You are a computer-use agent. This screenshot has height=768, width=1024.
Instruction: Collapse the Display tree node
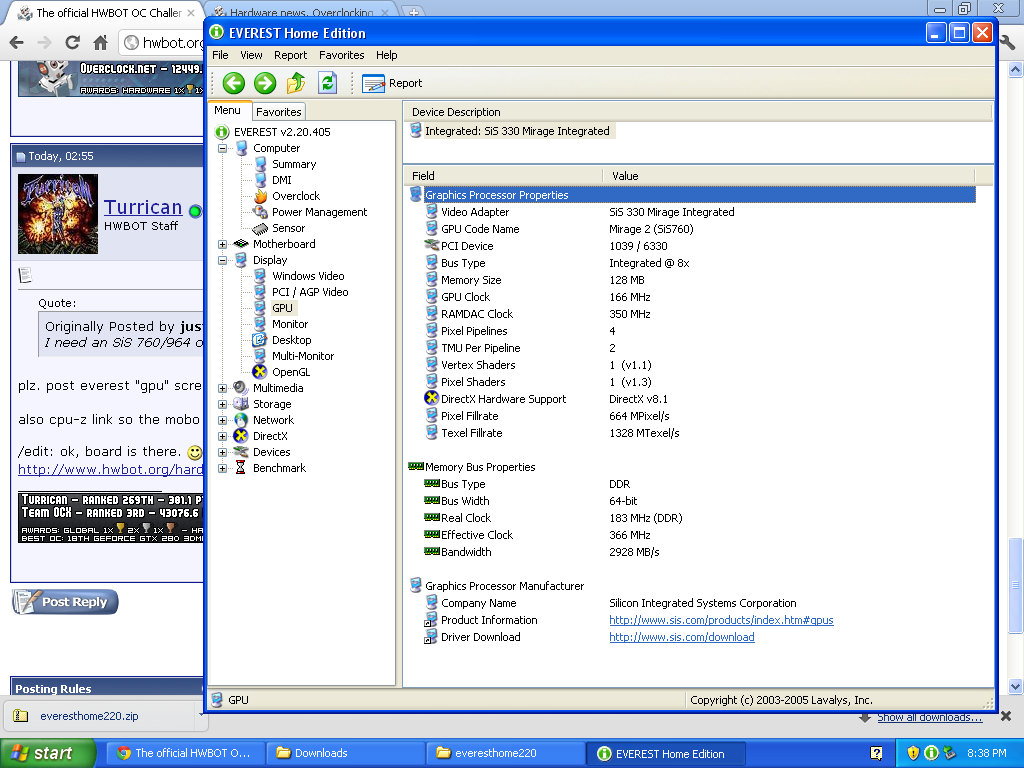coord(222,260)
